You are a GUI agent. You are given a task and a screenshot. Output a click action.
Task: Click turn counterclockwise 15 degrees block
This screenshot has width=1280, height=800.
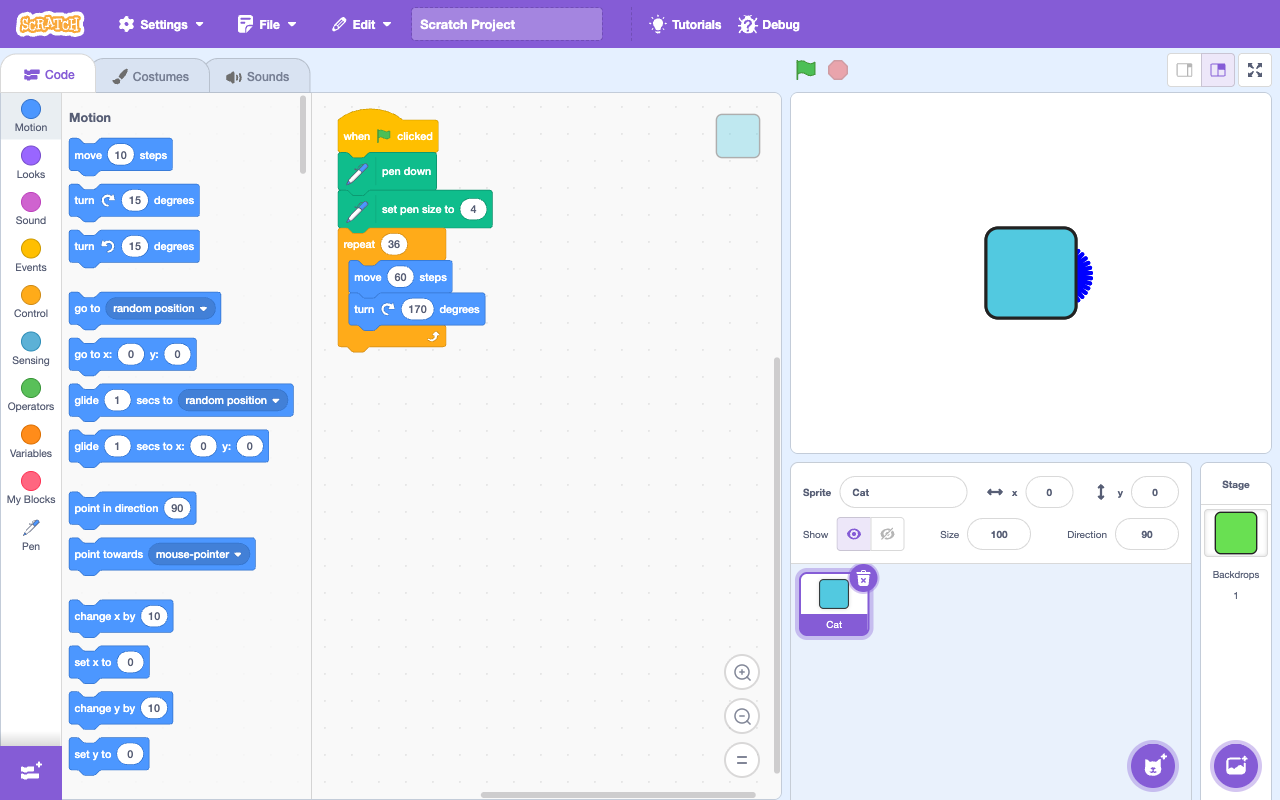pyautogui.click(x=134, y=246)
